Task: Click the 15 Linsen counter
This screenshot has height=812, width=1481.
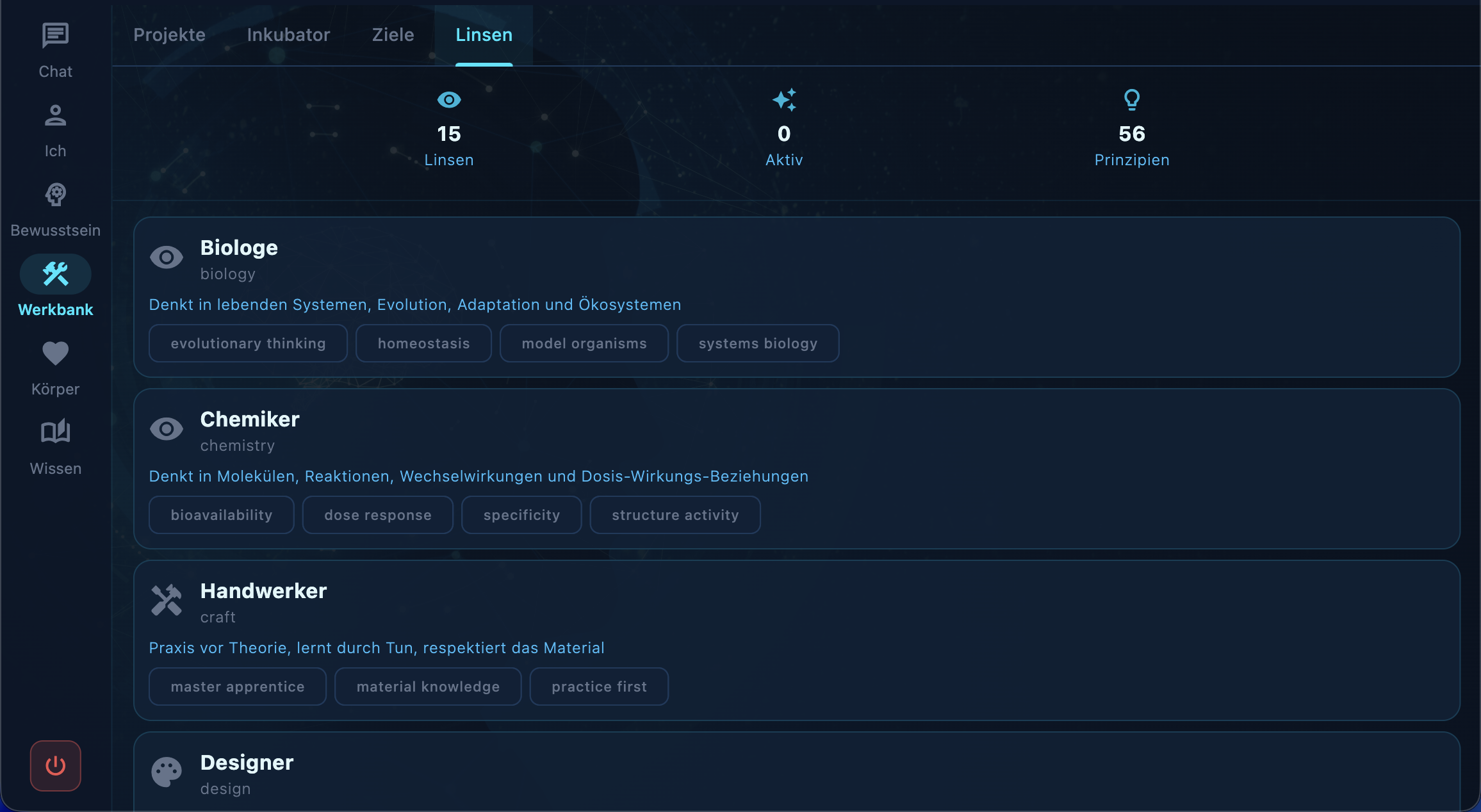Action: tap(449, 128)
